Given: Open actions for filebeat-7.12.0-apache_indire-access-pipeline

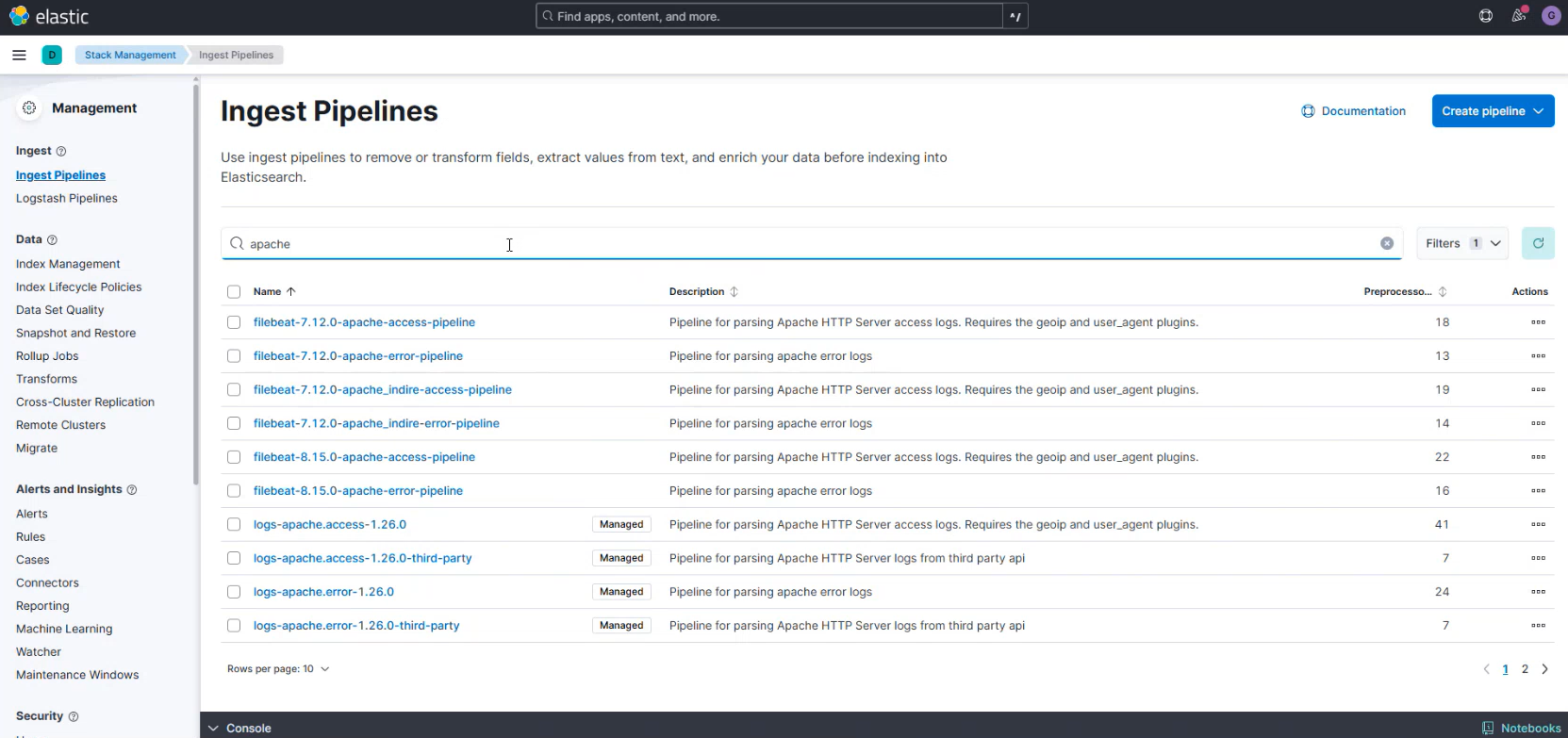Looking at the screenshot, I should click(1538, 389).
